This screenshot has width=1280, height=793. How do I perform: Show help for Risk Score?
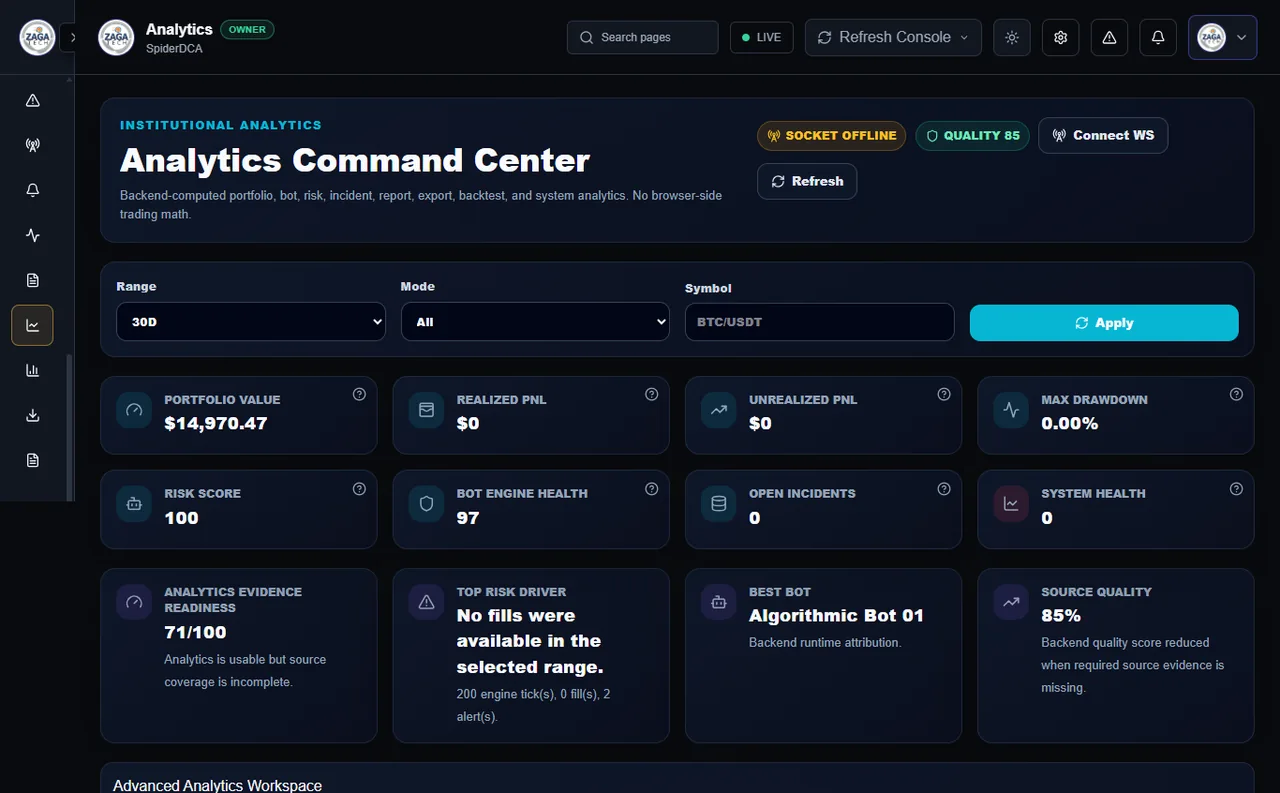pos(360,489)
